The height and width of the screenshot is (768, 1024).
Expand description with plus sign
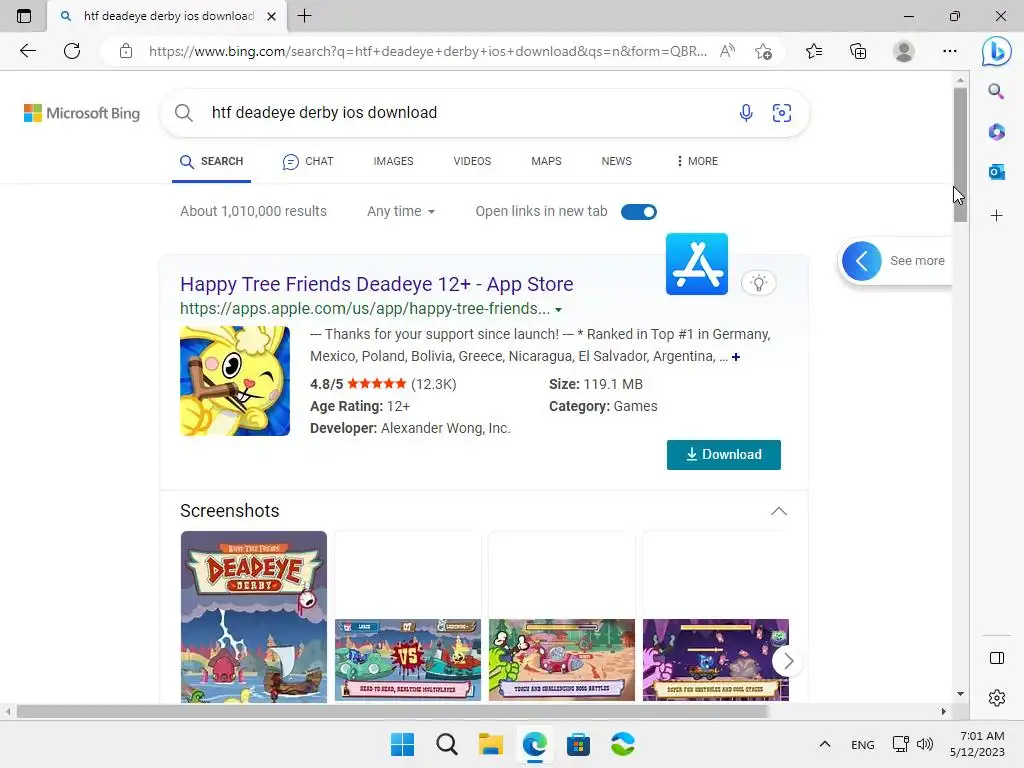point(736,357)
